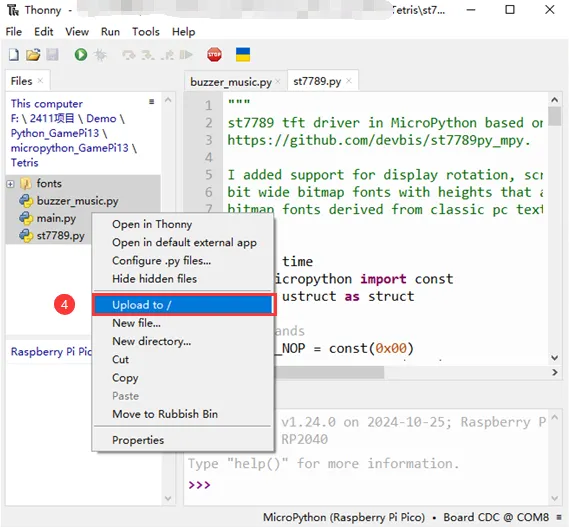Click editor vertical scrollbar thumb
This screenshot has width=569, height=527.
pos(554,116)
